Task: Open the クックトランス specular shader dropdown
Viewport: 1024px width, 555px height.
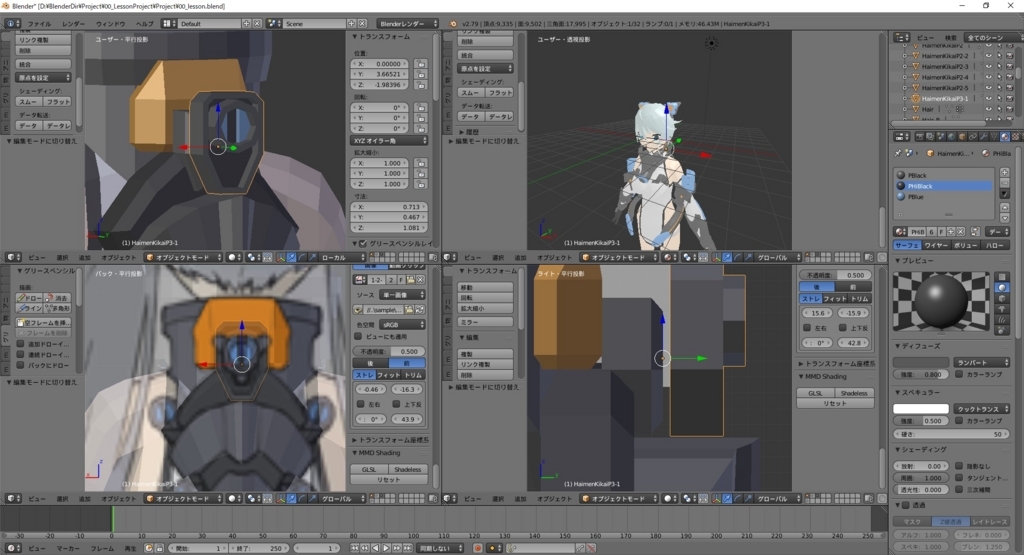Action: click(982, 409)
